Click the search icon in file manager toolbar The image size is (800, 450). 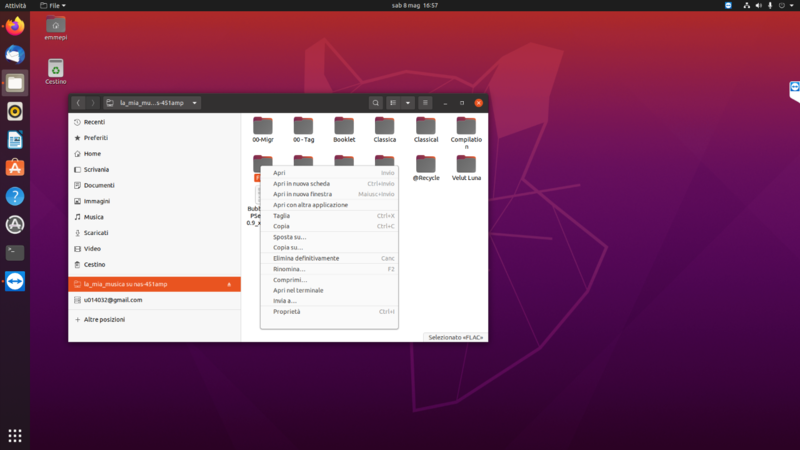[x=375, y=102]
